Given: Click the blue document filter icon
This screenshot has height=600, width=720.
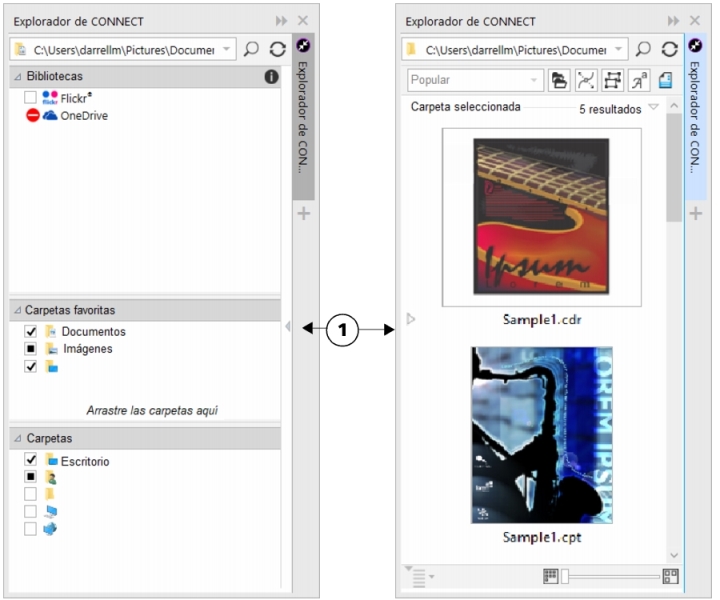Looking at the screenshot, I should click(665, 80).
